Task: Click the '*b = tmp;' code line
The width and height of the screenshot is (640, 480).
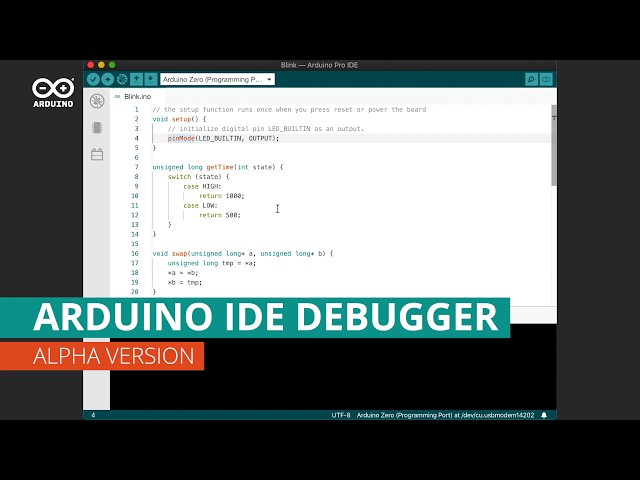Action: 184,282
